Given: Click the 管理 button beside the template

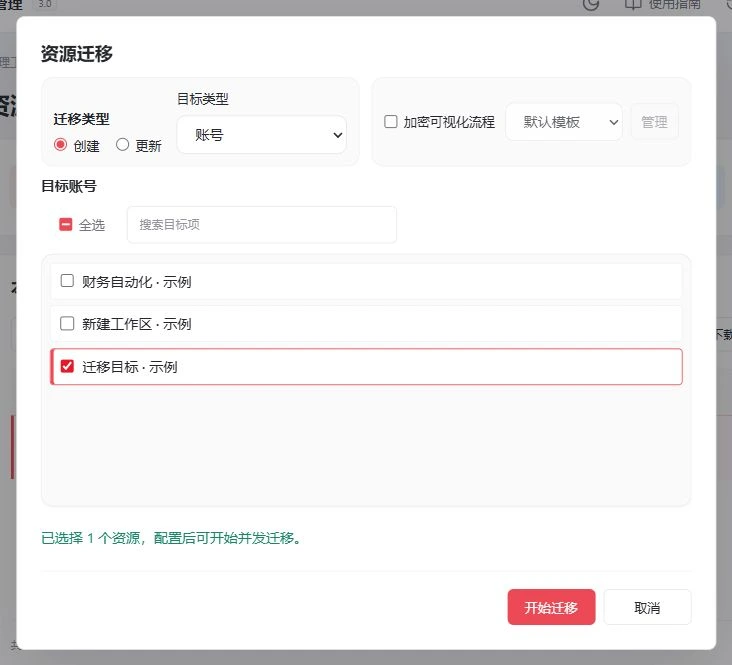Looking at the screenshot, I should click(655, 122).
